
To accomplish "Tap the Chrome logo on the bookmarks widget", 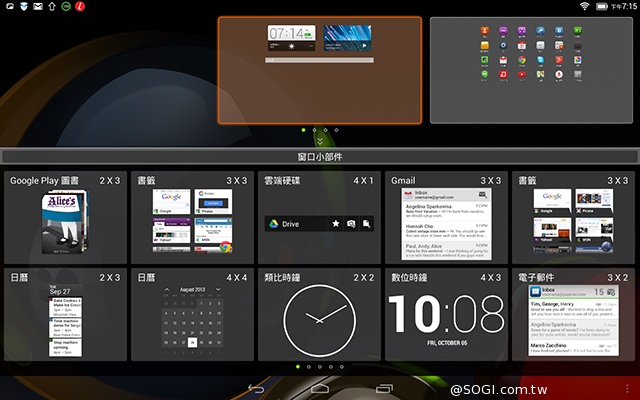I will coord(225,246).
